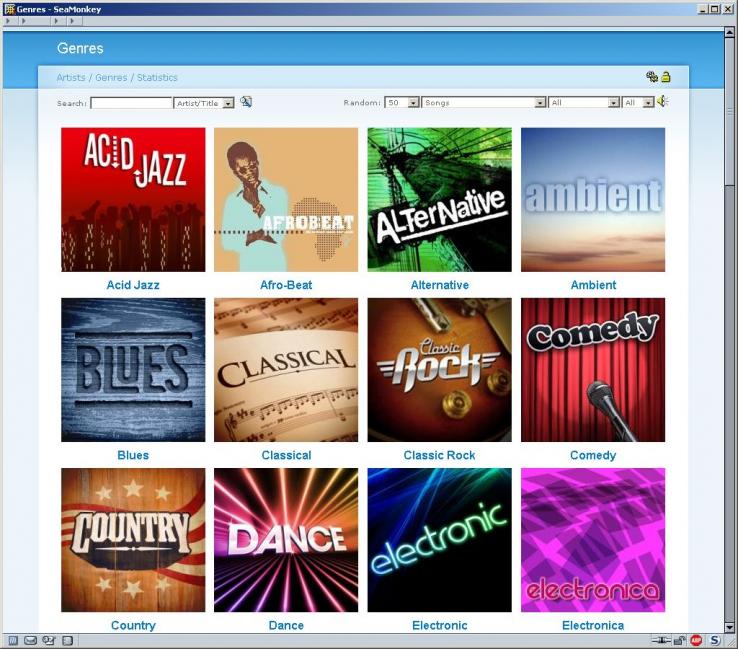738x649 pixels.
Task: Select the Afrobeat cover thumbnail
Action: (x=286, y=200)
